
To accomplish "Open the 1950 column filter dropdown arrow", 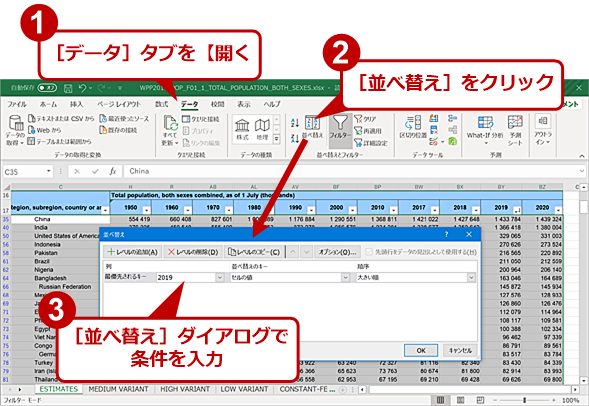I will [146, 210].
